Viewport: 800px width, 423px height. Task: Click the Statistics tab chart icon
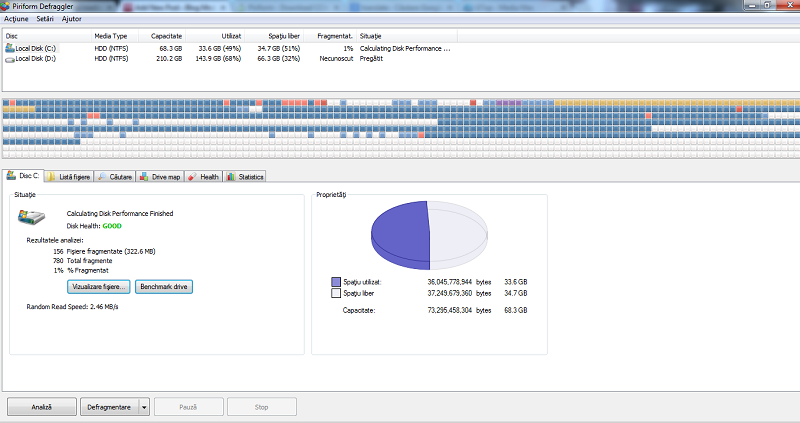point(231,177)
